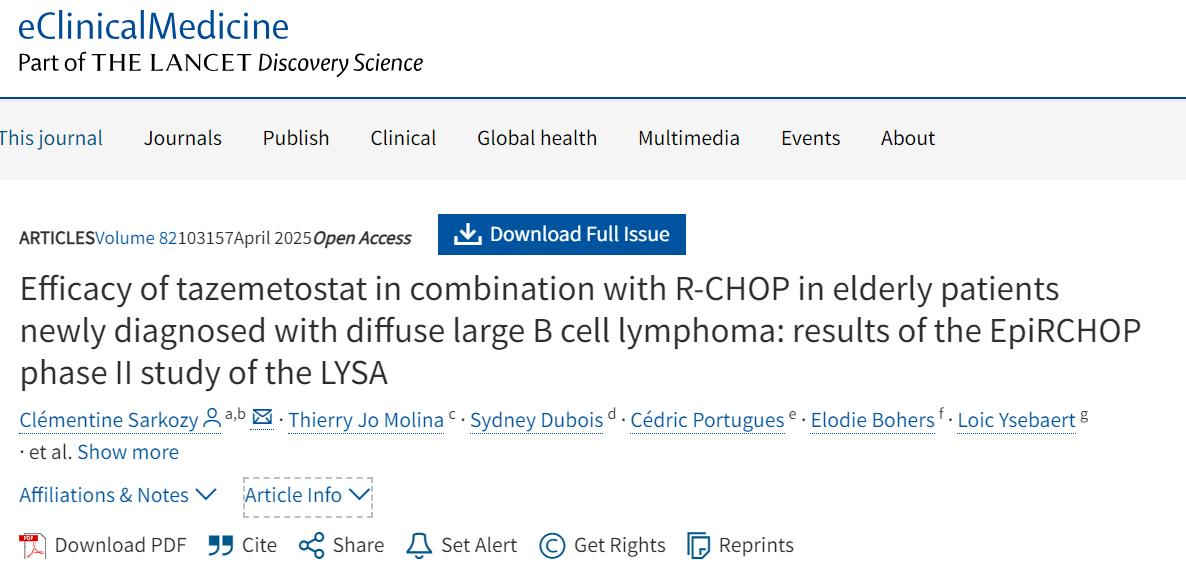Screen dimensions: 1186x565
Task: Expand the Article Info section
Action: pyautogui.click(x=308, y=496)
